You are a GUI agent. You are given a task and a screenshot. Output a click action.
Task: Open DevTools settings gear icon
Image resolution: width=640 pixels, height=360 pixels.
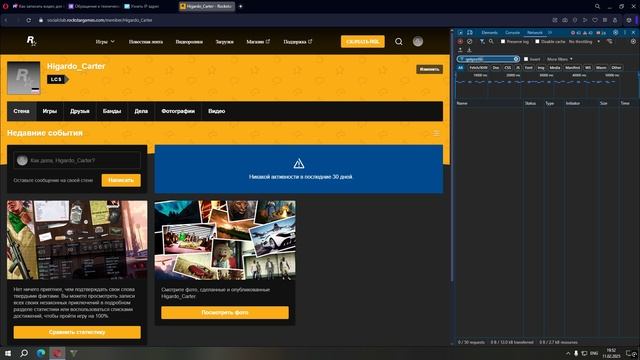click(x=616, y=32)
